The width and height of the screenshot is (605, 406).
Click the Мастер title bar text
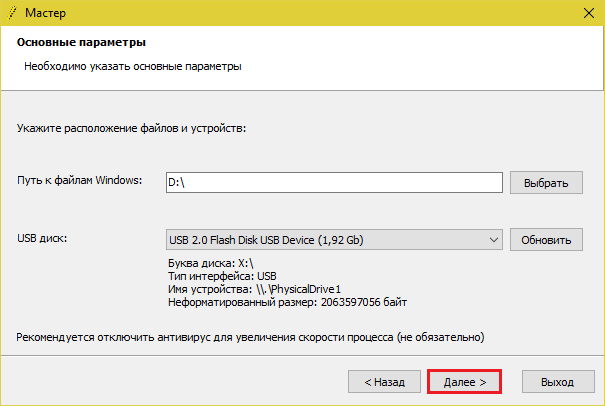pos(47,14)
